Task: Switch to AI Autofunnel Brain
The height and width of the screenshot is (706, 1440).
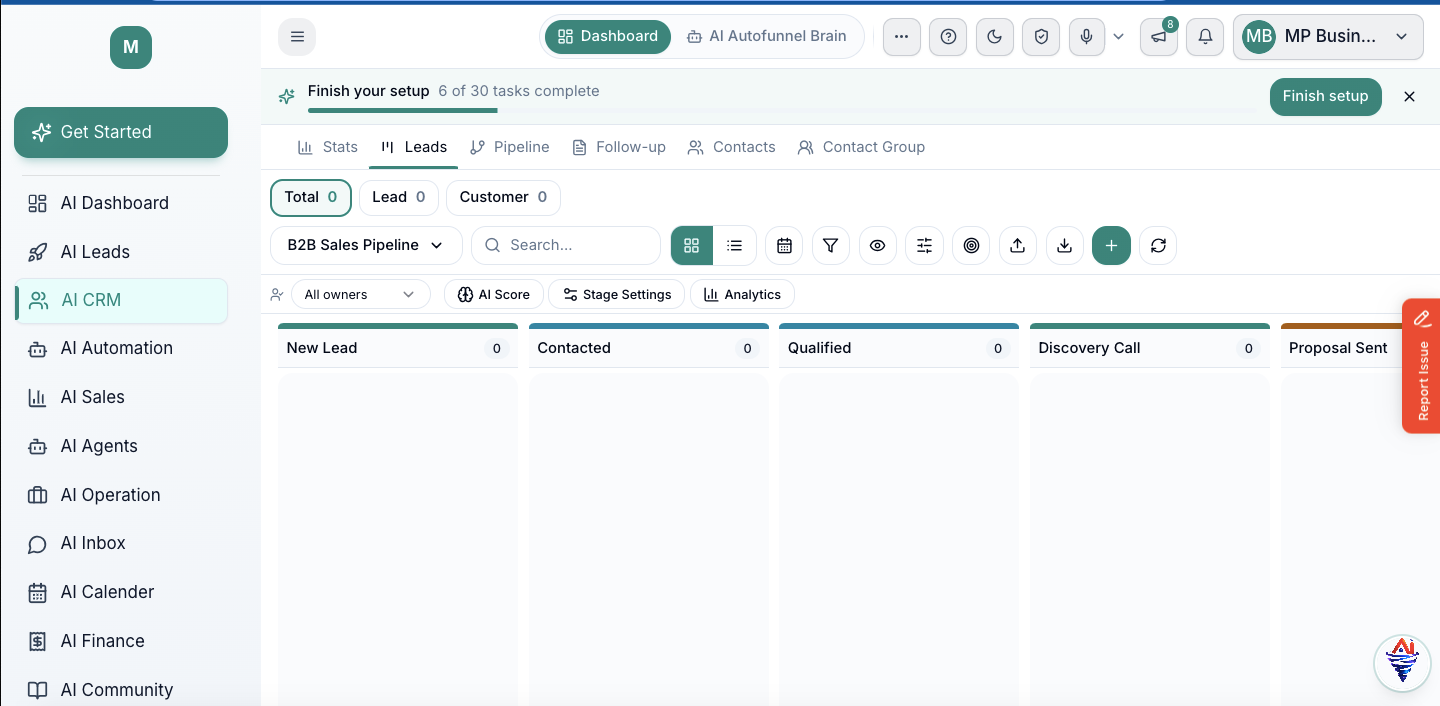Action: [767, 36]
